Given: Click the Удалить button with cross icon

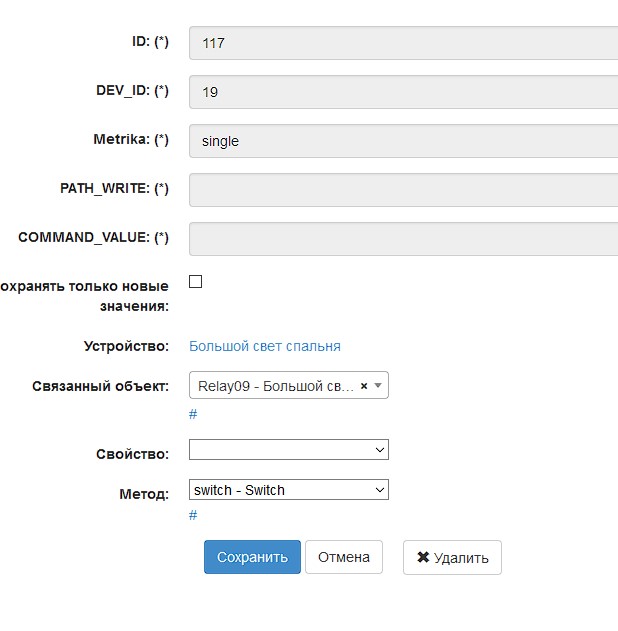Looking at the screenshot, I should coord(452,558).
